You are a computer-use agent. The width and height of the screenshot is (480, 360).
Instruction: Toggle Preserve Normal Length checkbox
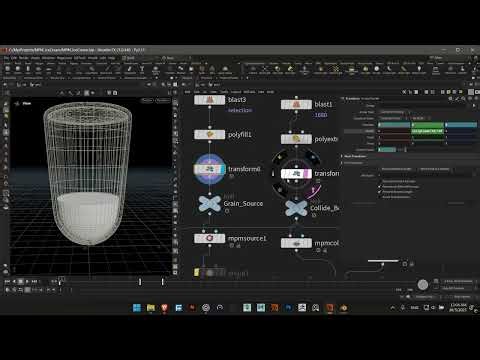coord(380,192)
